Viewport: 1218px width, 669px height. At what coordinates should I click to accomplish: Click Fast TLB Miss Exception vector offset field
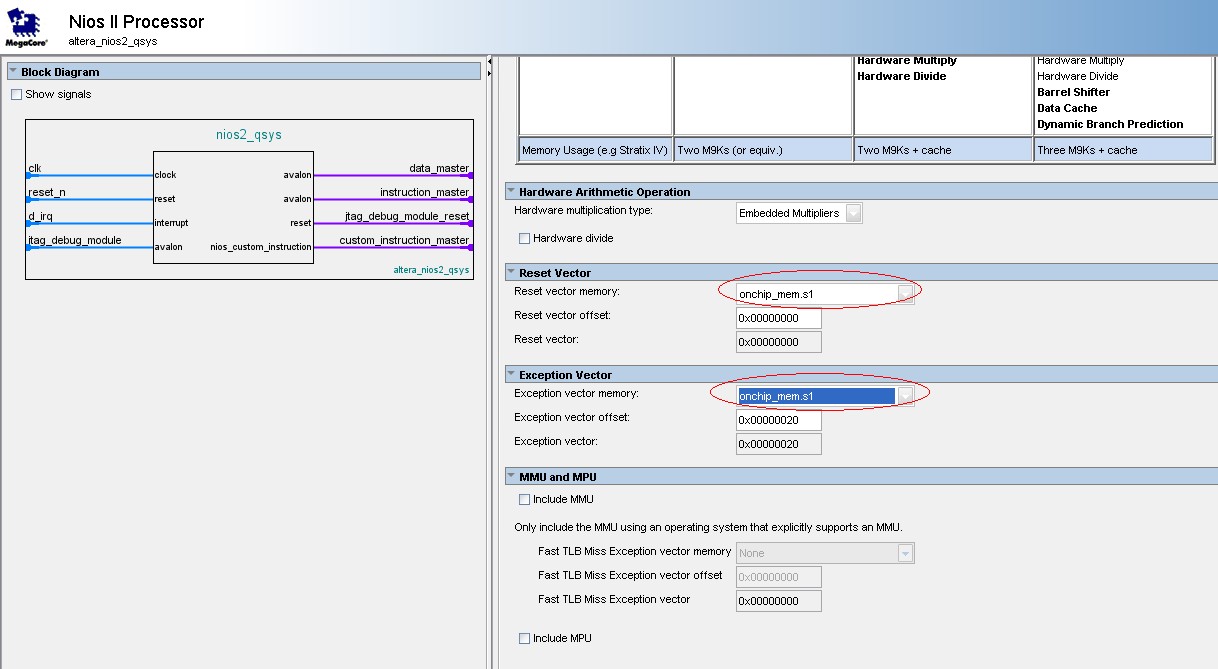779,577
